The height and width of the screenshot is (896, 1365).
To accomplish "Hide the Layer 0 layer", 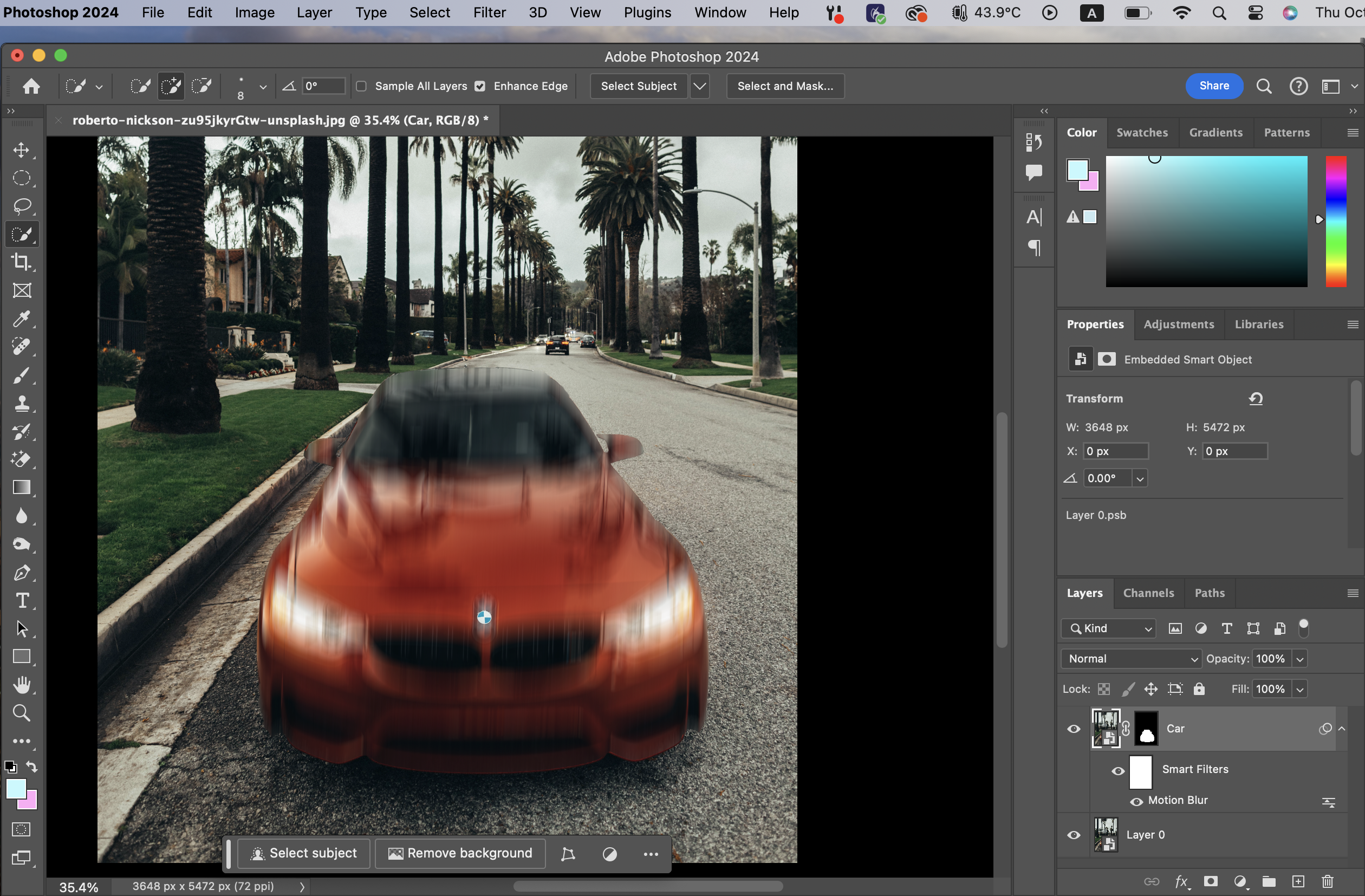I will 1074,835.
